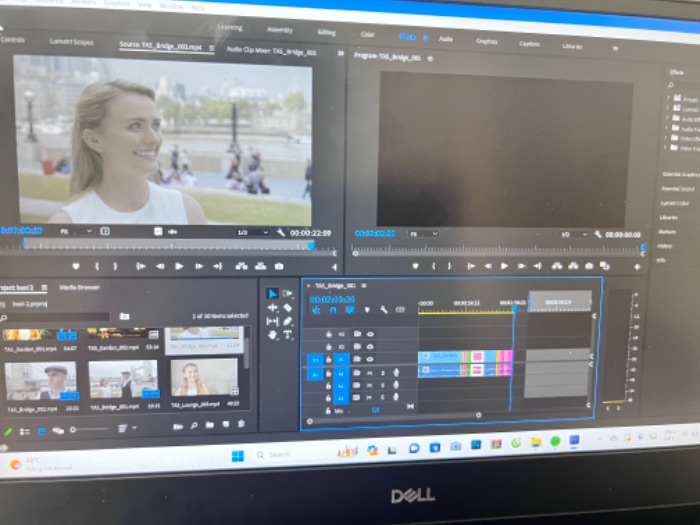Toggle Snap in Timeline magnet icon

pyautogui.click(x=333, y=310)
